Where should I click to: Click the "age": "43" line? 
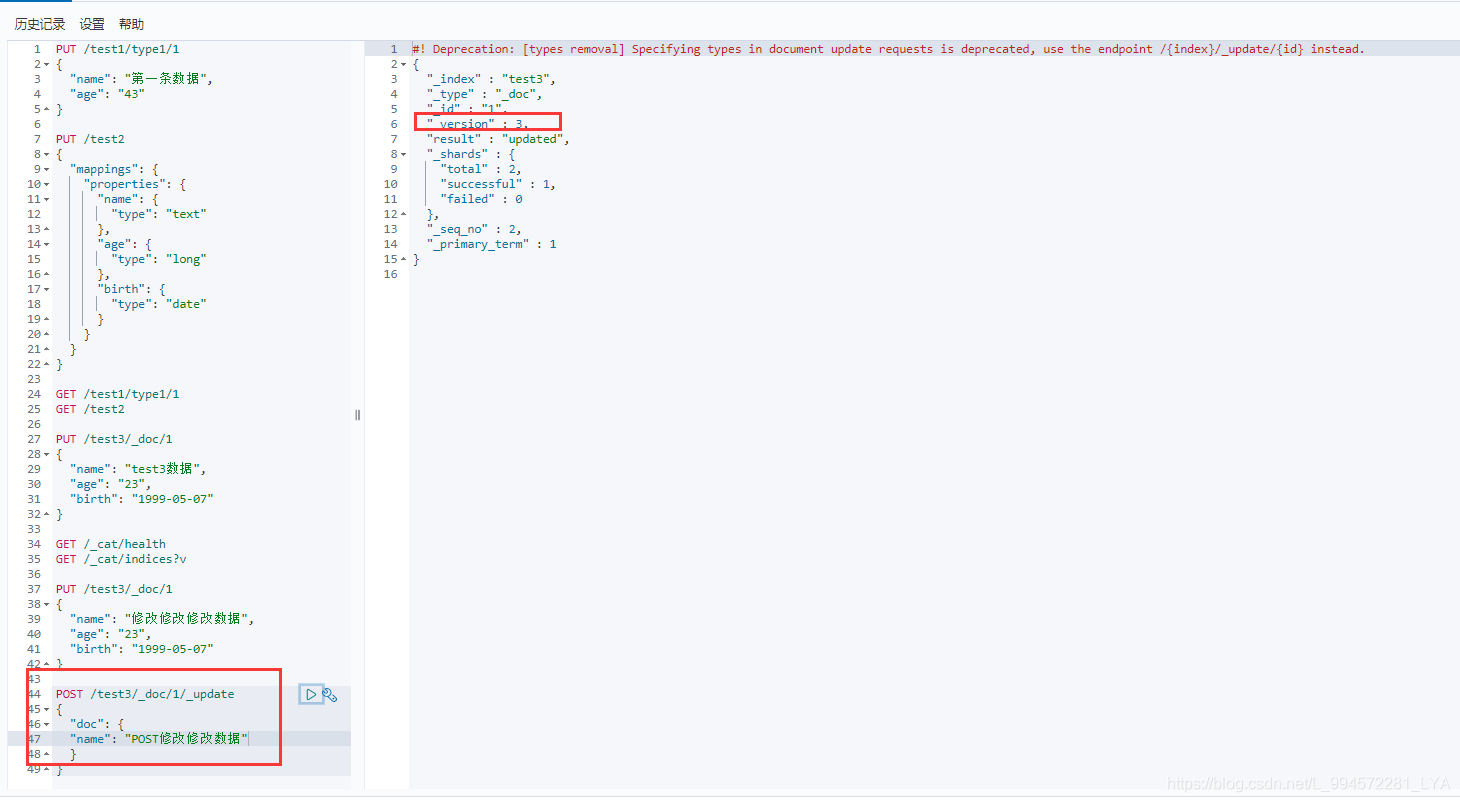108,94
